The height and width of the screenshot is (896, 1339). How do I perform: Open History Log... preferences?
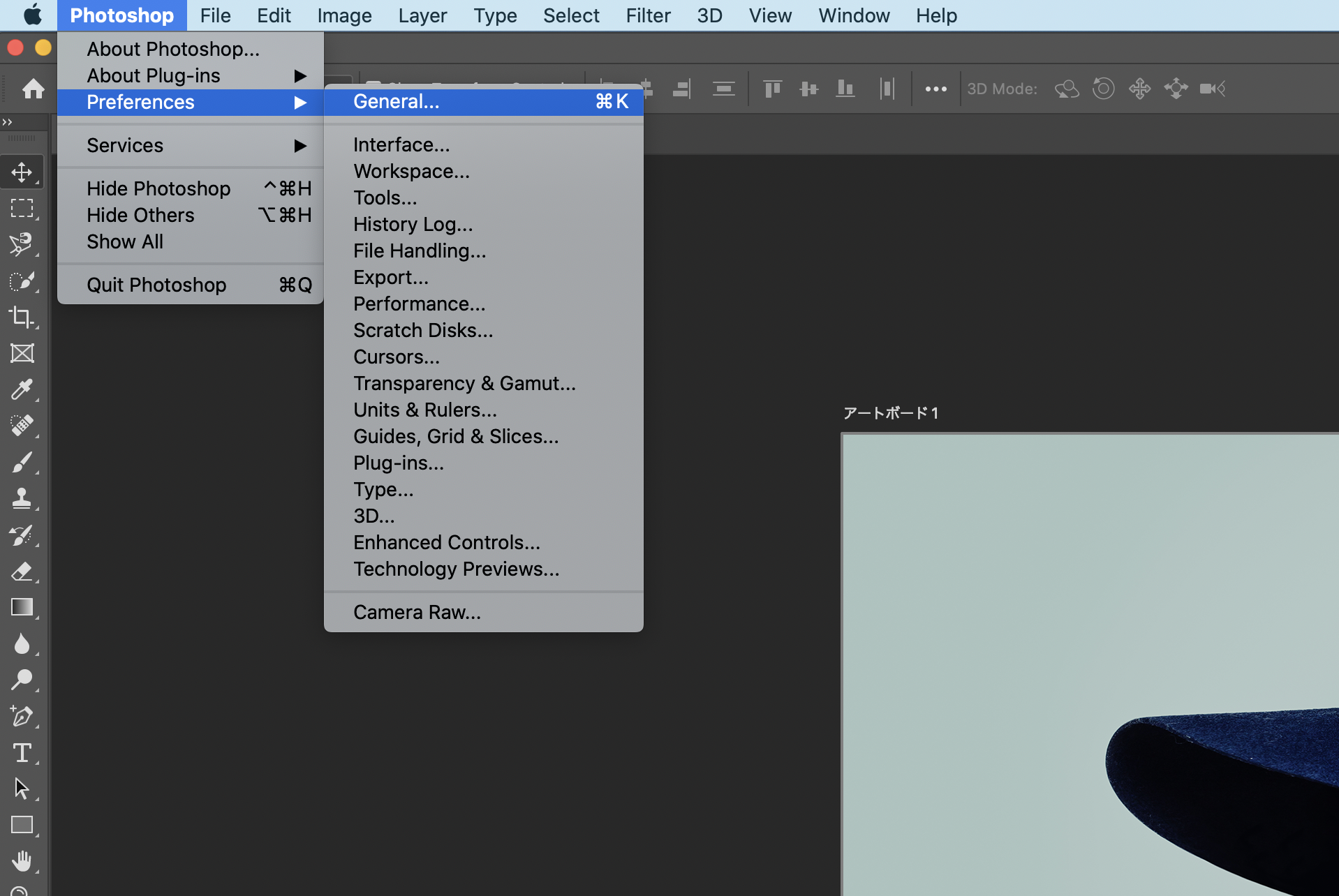pos(483,224)
